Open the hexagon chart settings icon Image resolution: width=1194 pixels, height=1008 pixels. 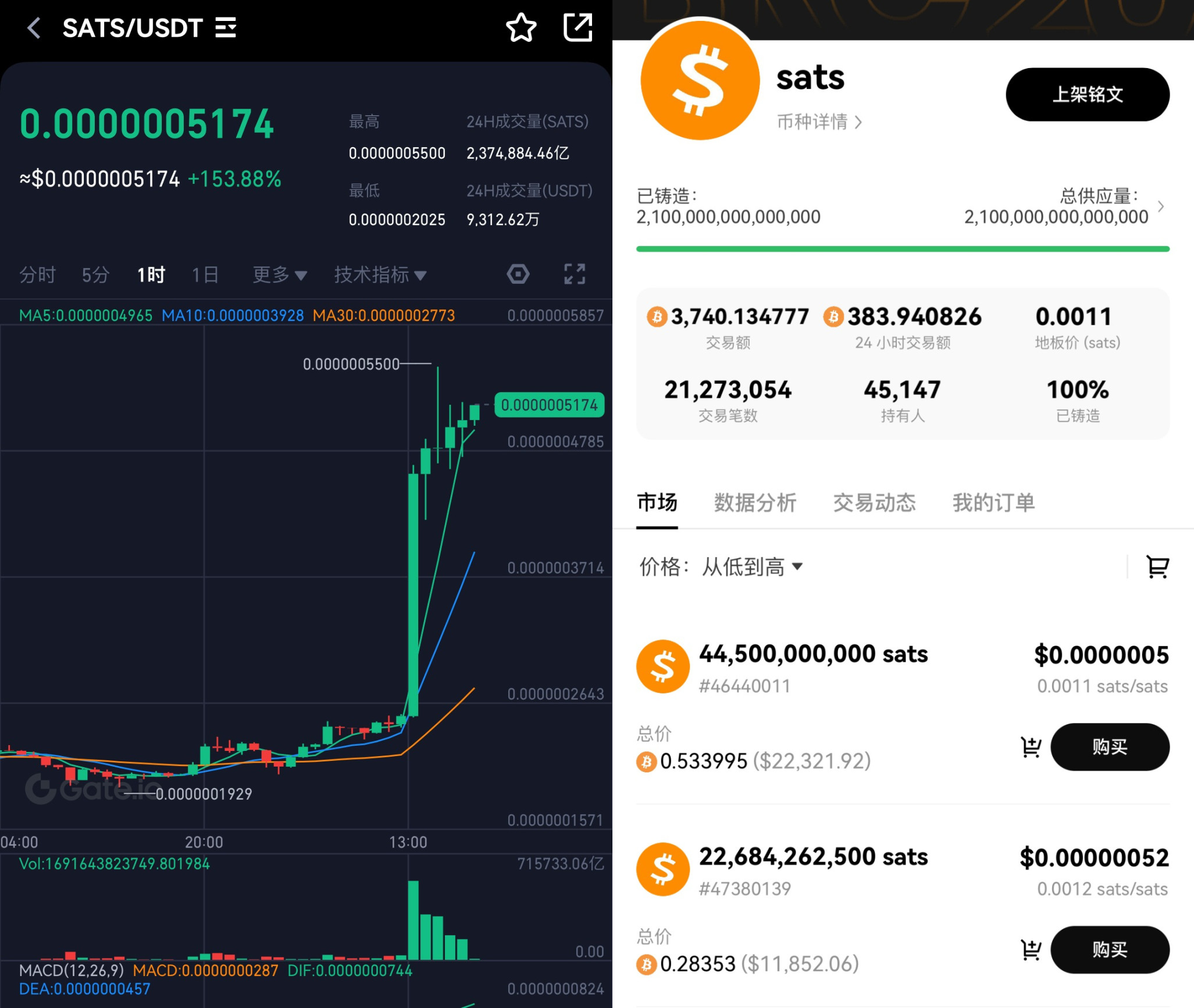[517, 274]
